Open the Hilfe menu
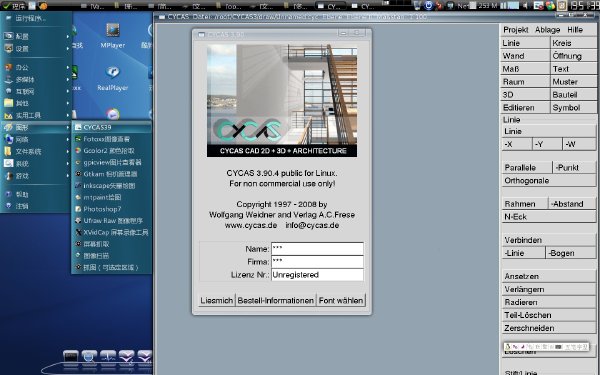This screenshot has height=375, width=600. coord(575,29)
